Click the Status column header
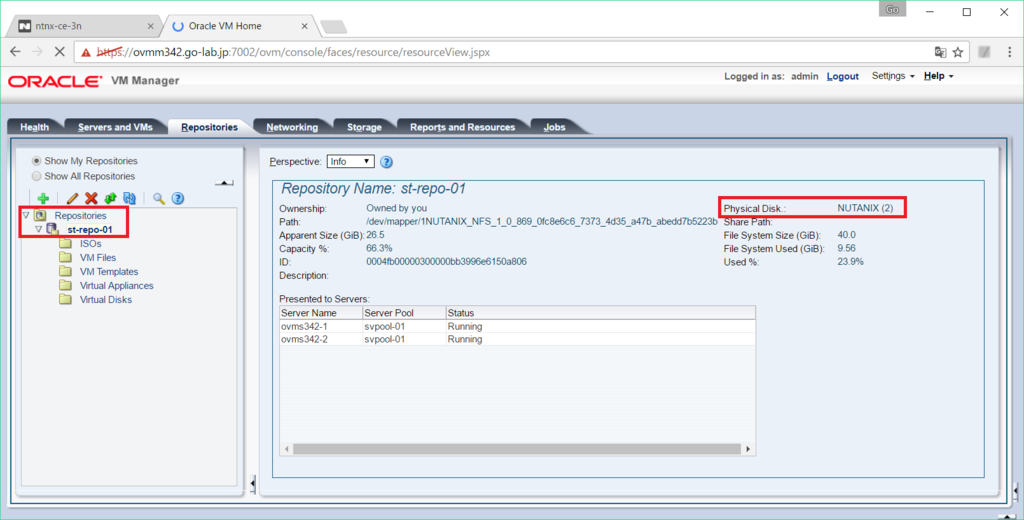 [600, 313]
